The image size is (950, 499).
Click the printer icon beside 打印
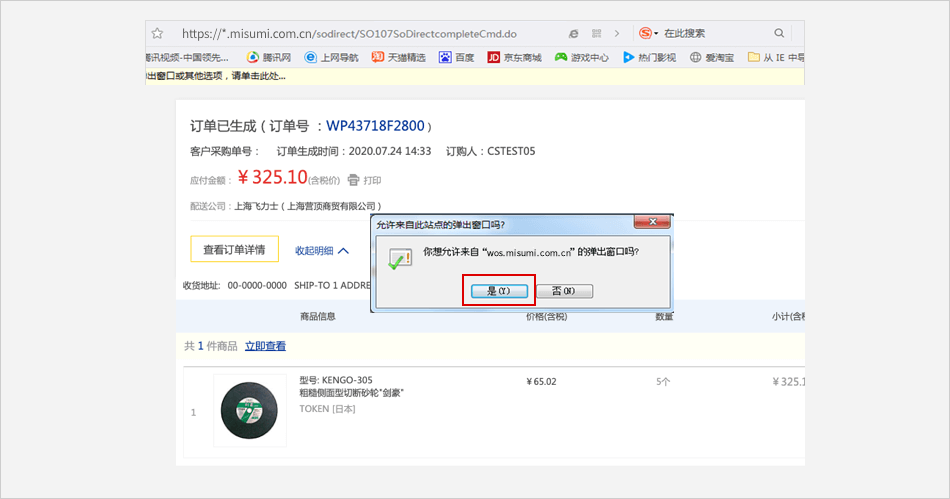pyautogui.click(x=353, y=180)
